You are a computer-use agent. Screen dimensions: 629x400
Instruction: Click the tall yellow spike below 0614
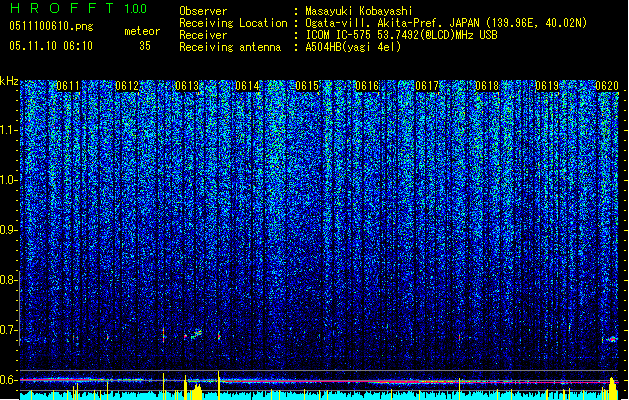219,385
